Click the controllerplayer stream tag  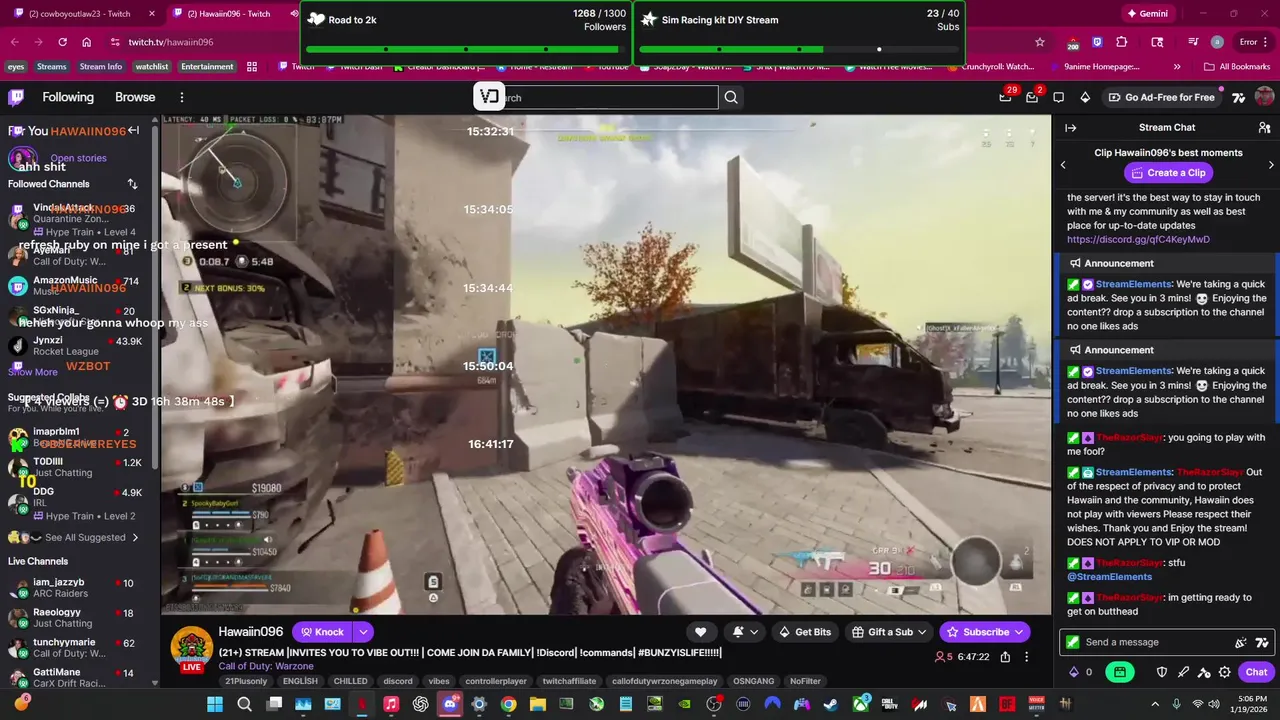pyautogui.click(x=496, y=681)
